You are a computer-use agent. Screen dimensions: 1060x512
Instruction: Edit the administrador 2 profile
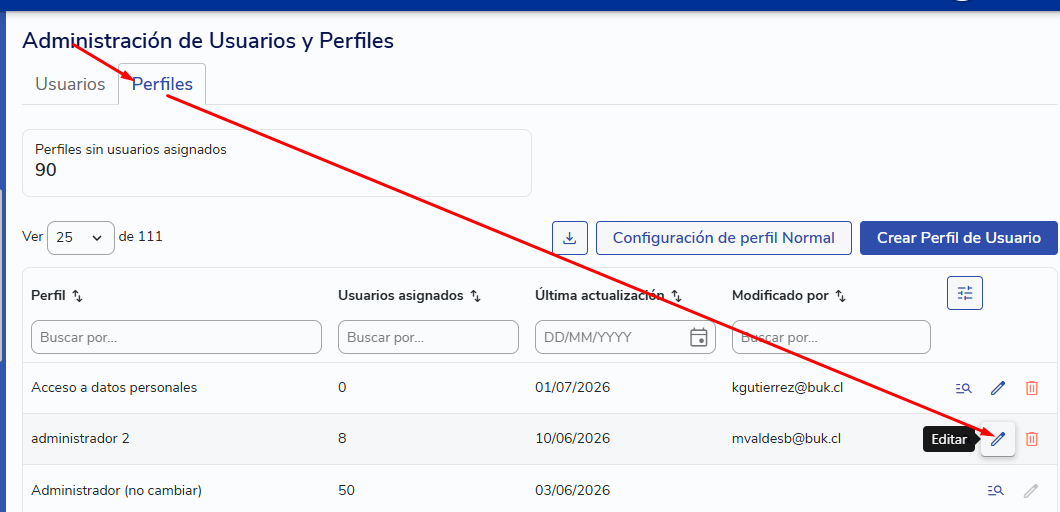(998, 439)
